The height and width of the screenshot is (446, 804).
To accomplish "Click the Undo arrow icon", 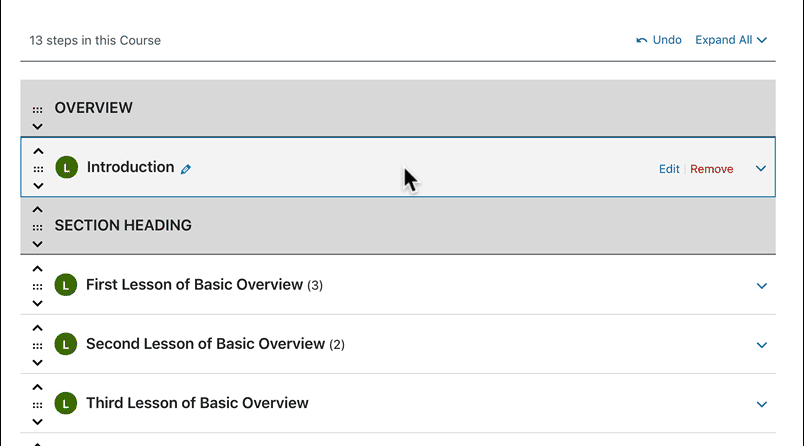I will tap(641, 40).
